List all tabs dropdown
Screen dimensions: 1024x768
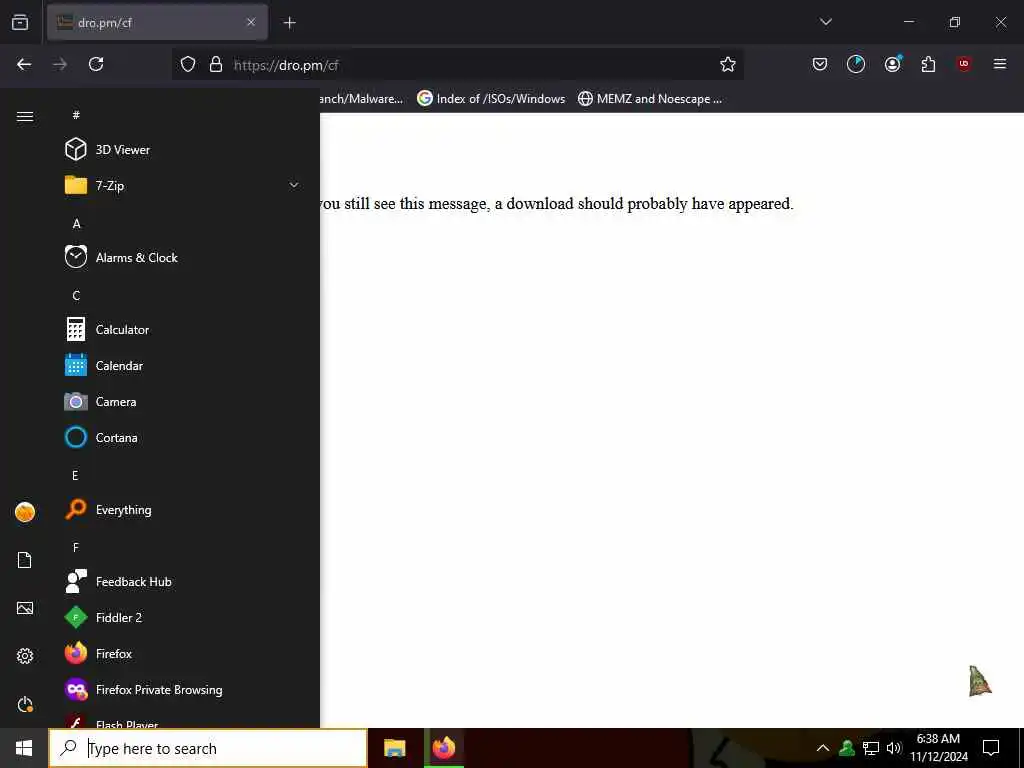point(825,22)
